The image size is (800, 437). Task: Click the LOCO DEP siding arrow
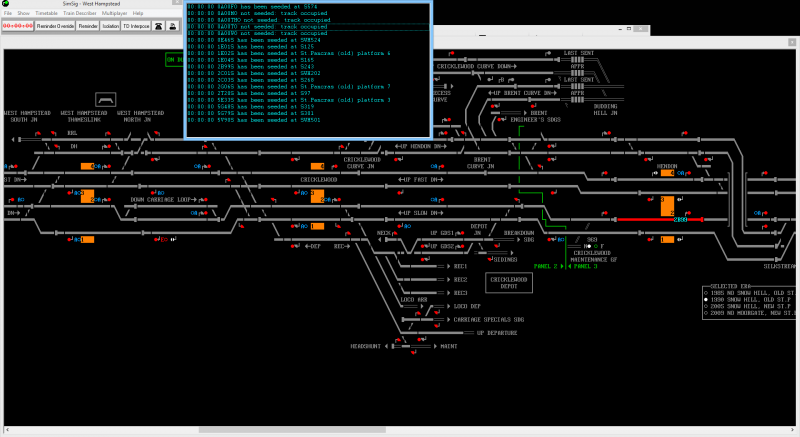click(448, 306)
